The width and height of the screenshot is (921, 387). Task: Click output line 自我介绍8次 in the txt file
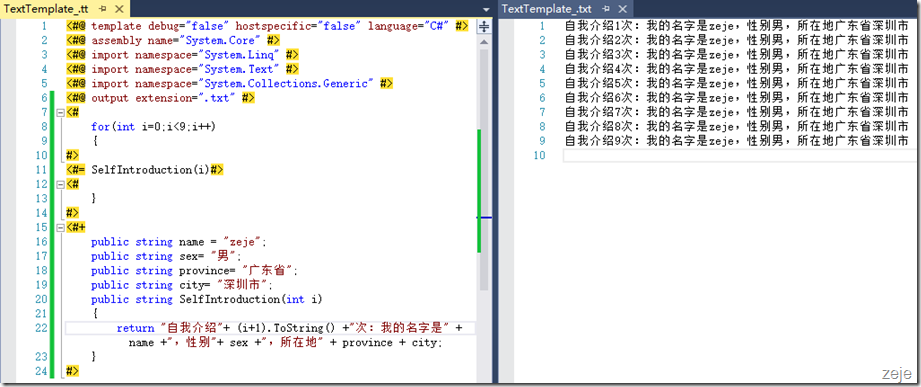[737, 127]
